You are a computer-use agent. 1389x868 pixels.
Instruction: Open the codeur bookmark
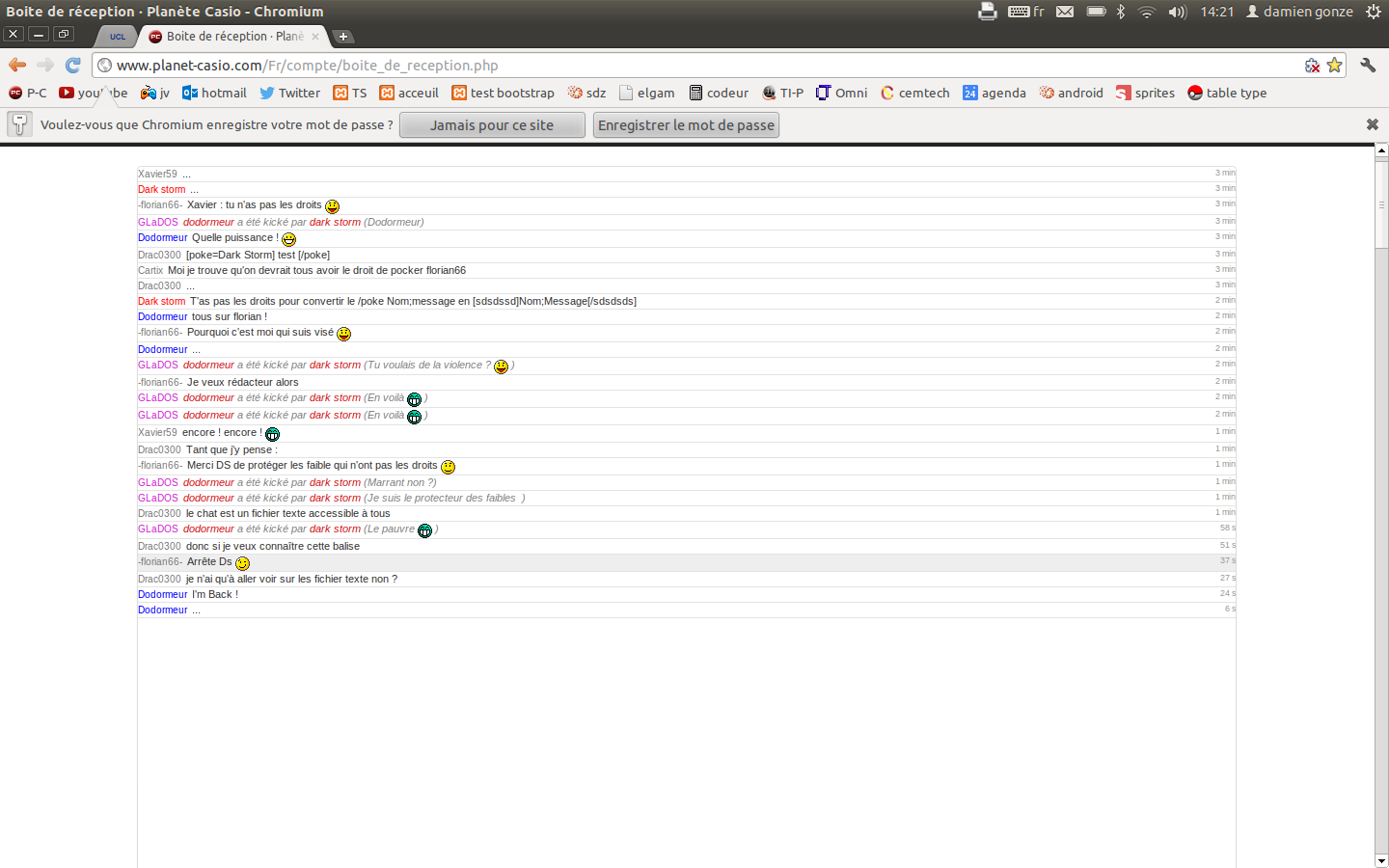(719, 93)
